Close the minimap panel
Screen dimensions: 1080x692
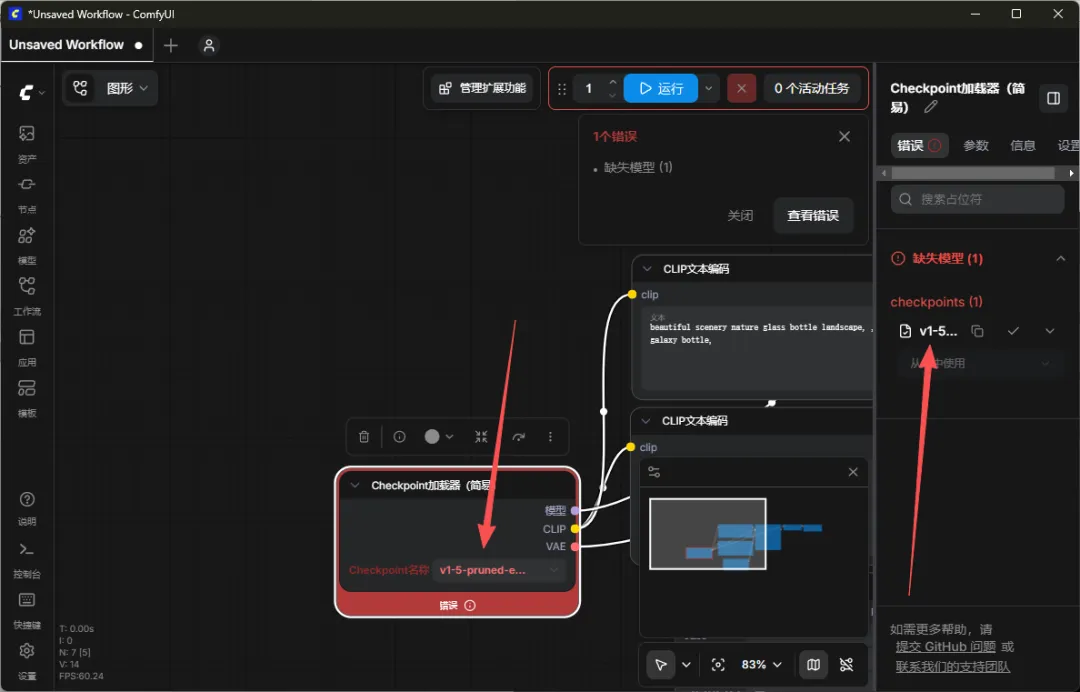[x=853, y=472]
